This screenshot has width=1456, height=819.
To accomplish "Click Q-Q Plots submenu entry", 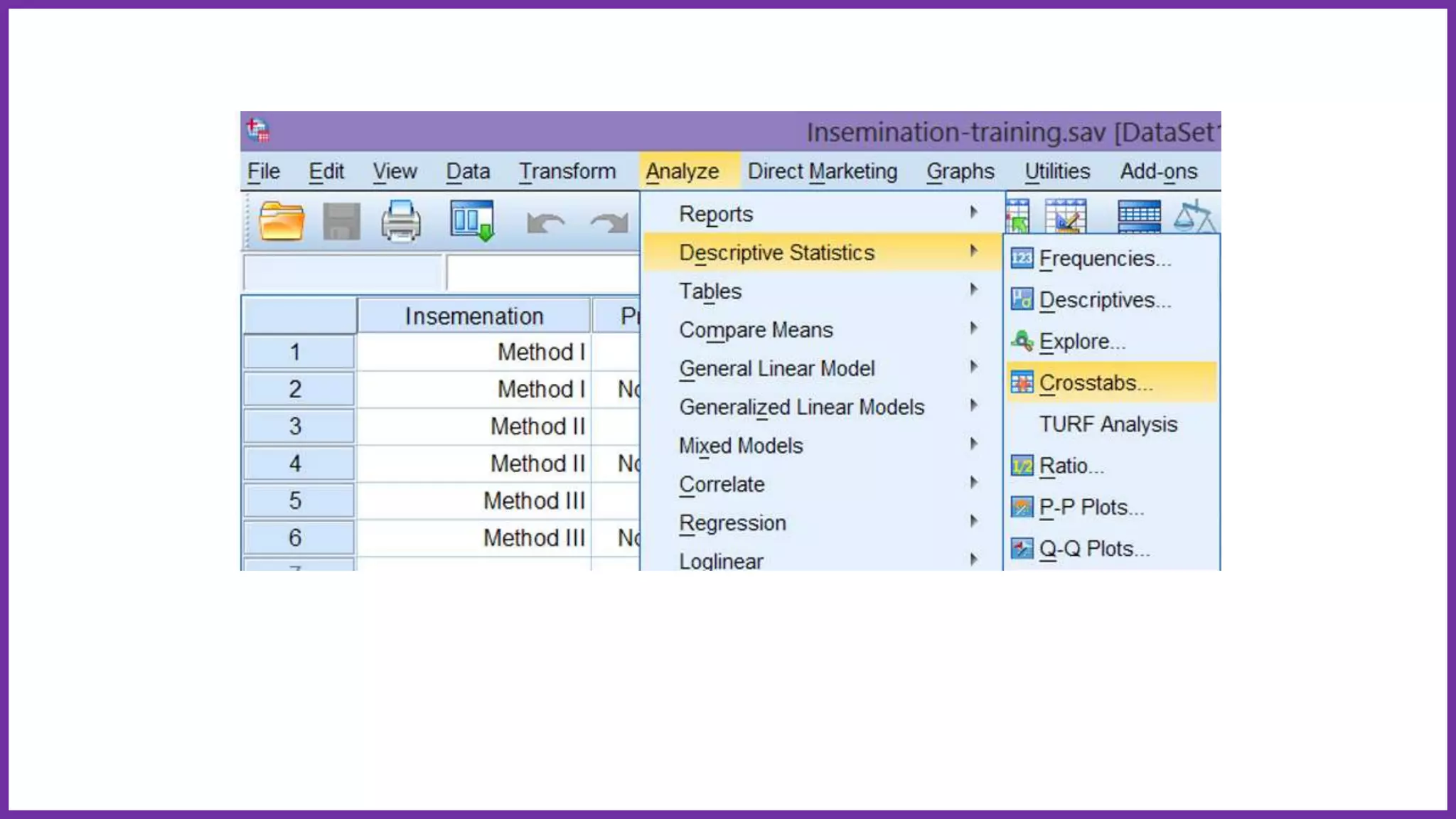I will 1093,549.
